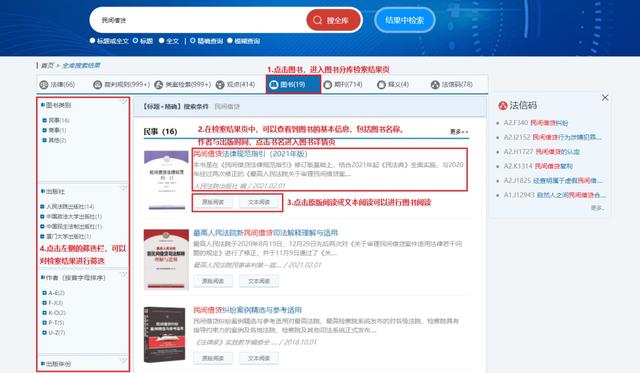Viewport: 640px width, 373px height.
Task: Open 文本阅读 for 司法解释理解与适用 book
Action: click(x=259, y=281)
